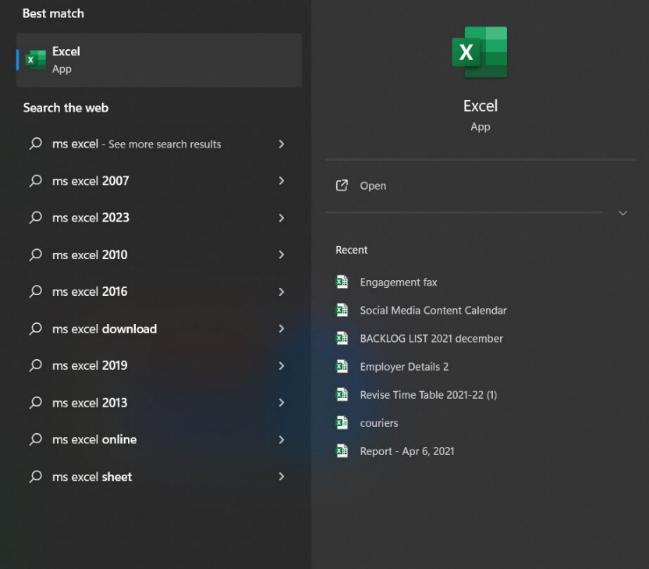The image size is (649, 569).
Task: Expand chevron for ms excel 2016
Action: coord(281,292)
